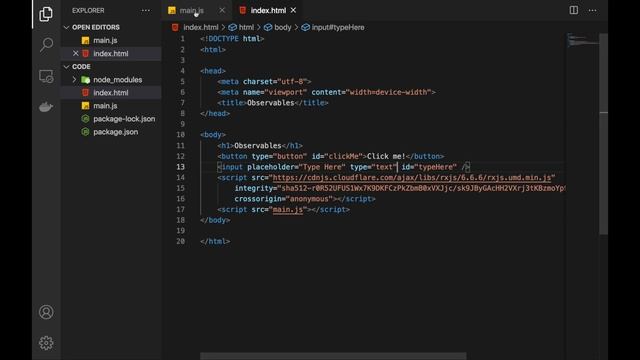Close the index.html editor tab

click(x=293, y=10)
